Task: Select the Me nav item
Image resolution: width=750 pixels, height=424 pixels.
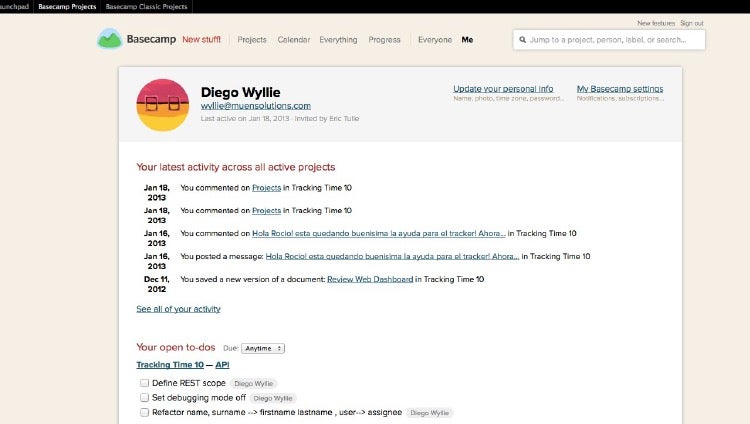Action: (x=467, y=40)
